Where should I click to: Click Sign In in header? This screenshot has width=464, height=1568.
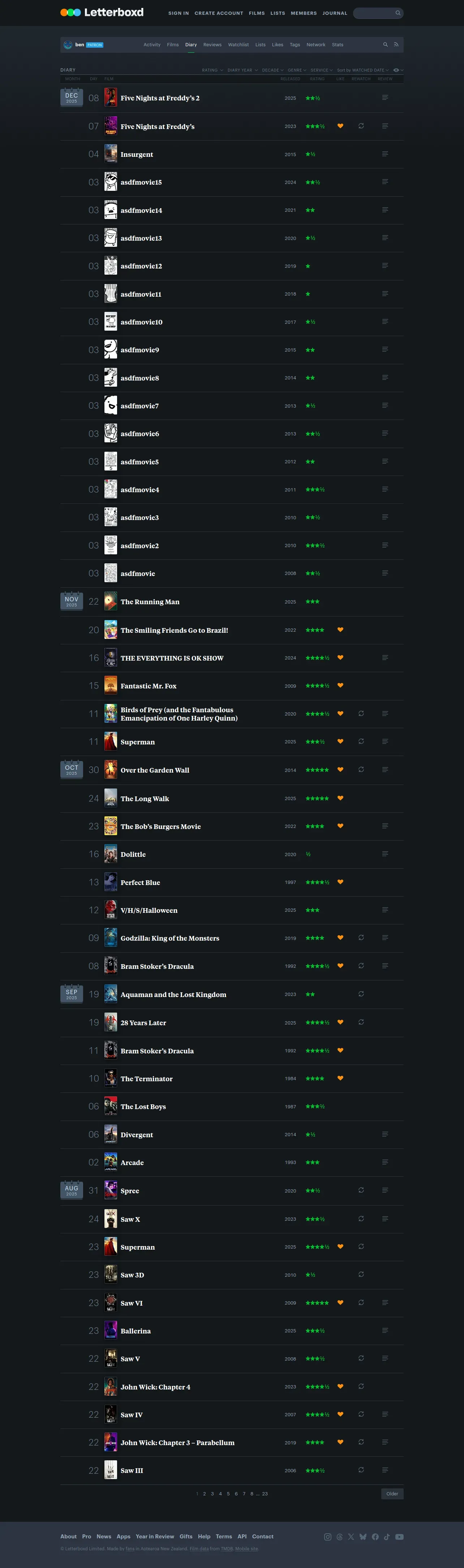179,13
